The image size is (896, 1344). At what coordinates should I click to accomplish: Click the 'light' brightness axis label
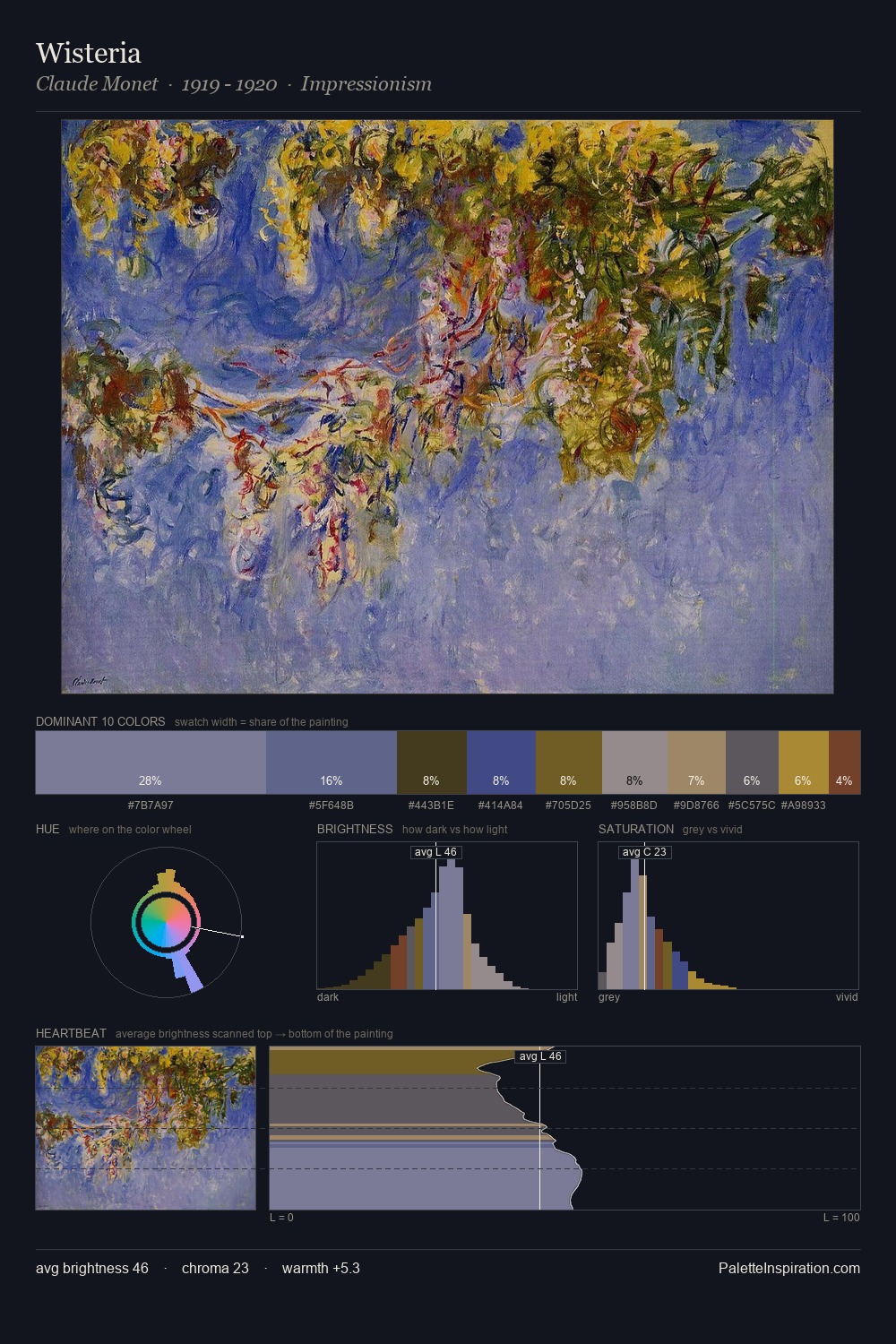click(x=567, y=996)
